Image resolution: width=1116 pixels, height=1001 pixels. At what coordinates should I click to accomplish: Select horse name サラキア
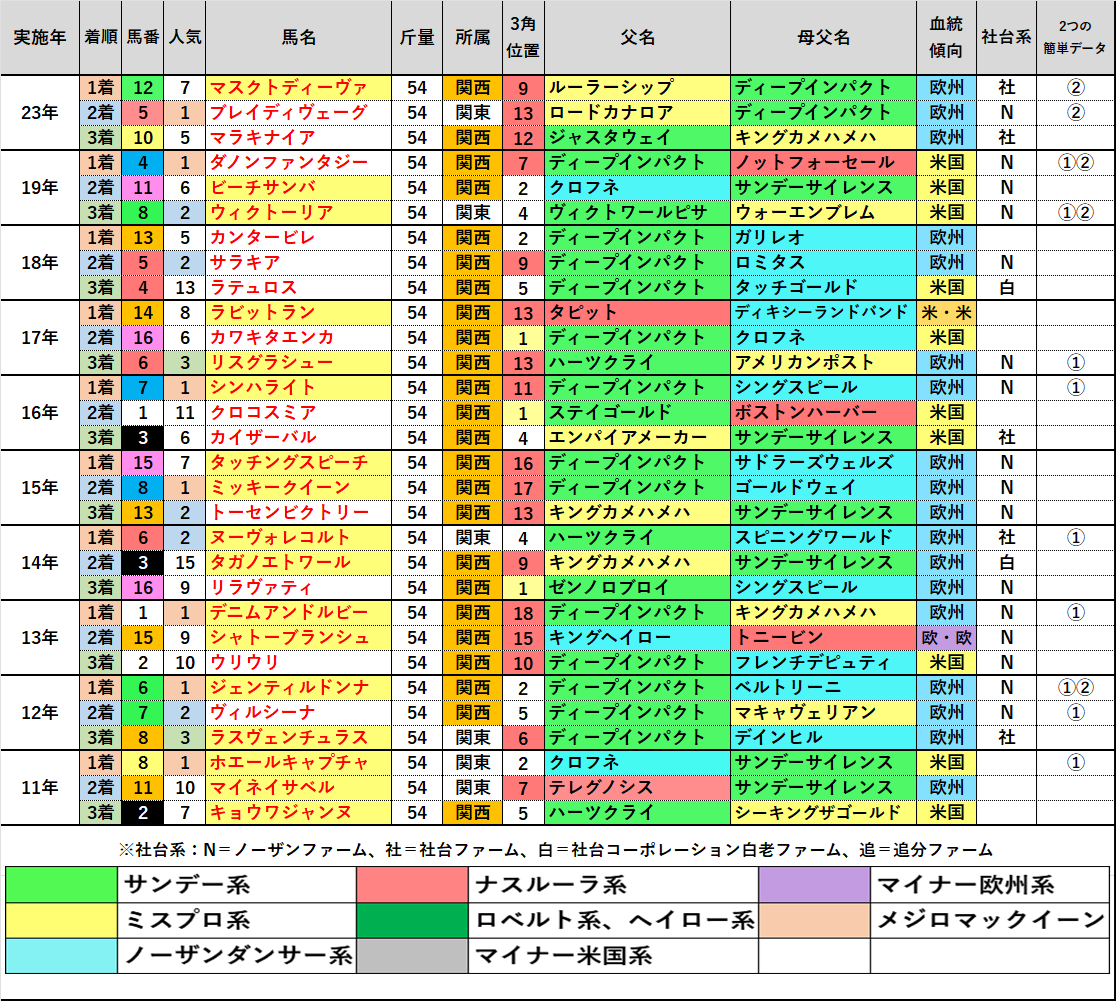click(298, 263)
